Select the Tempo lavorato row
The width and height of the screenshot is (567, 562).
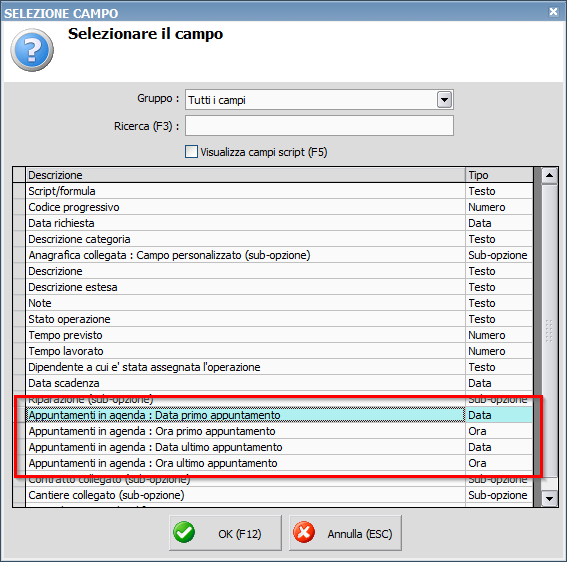pyautogui.click(x=279, y=351)
